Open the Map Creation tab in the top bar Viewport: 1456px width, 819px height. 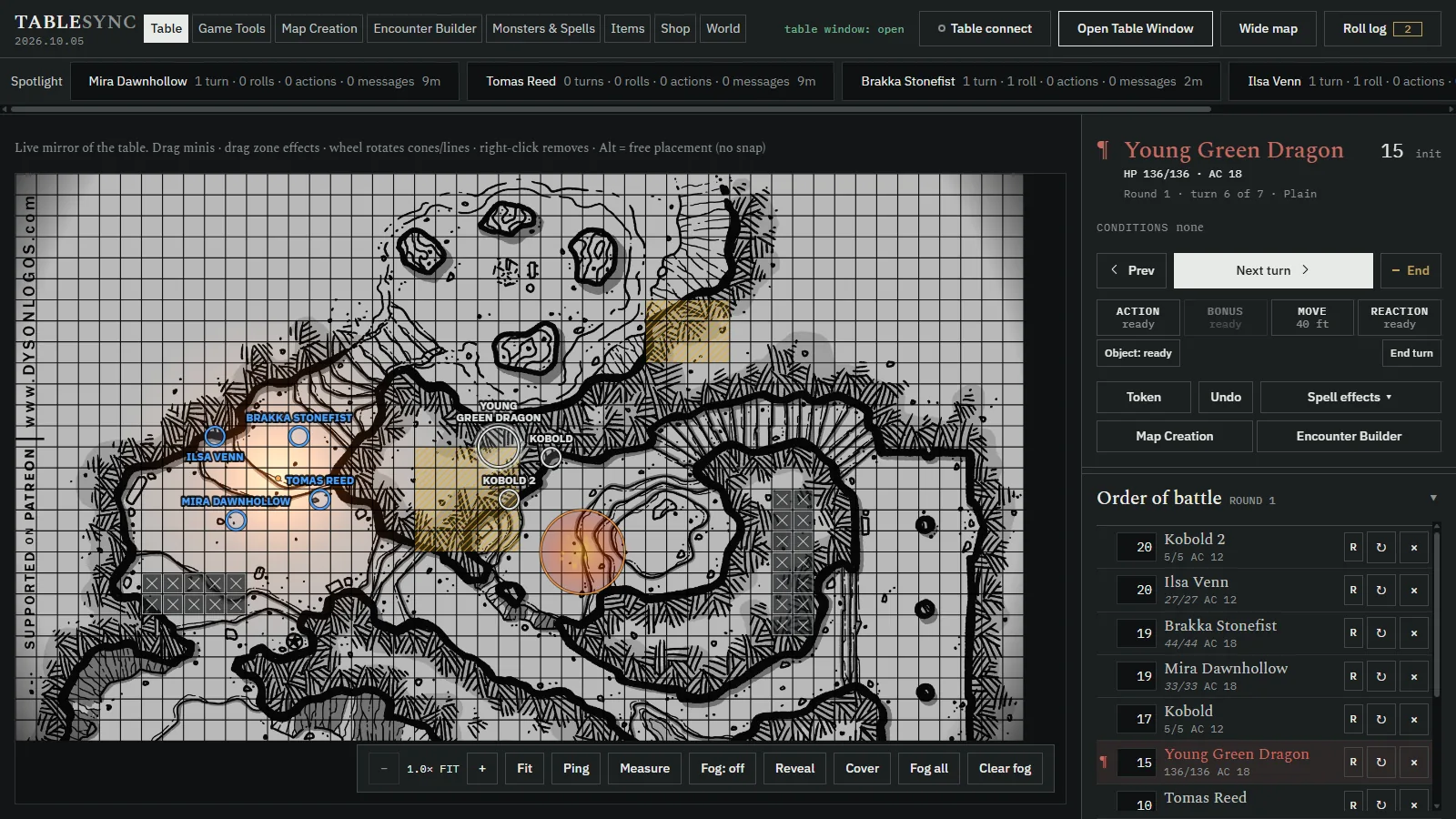319,28
